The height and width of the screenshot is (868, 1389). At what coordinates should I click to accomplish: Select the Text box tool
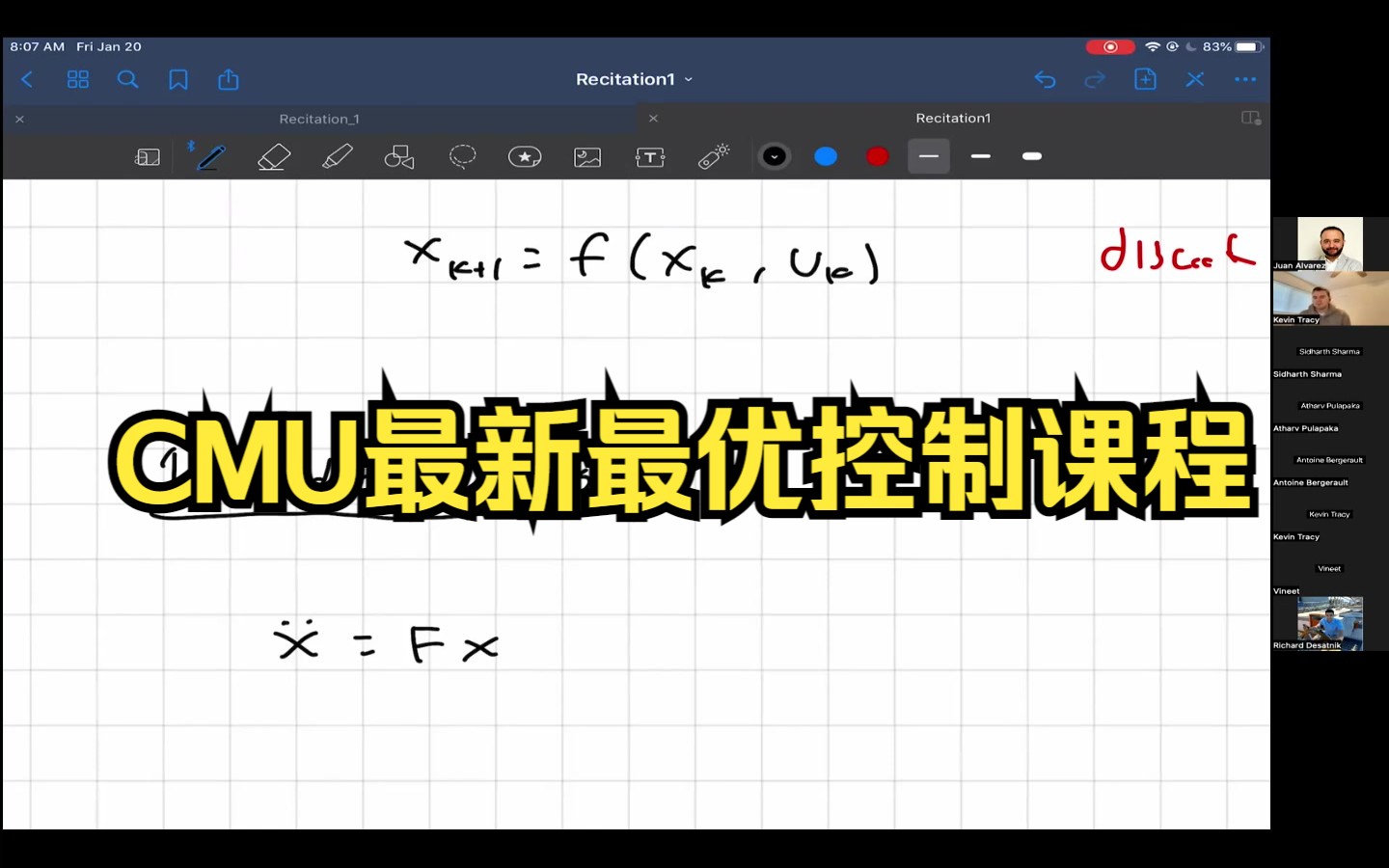pos(650,156)
